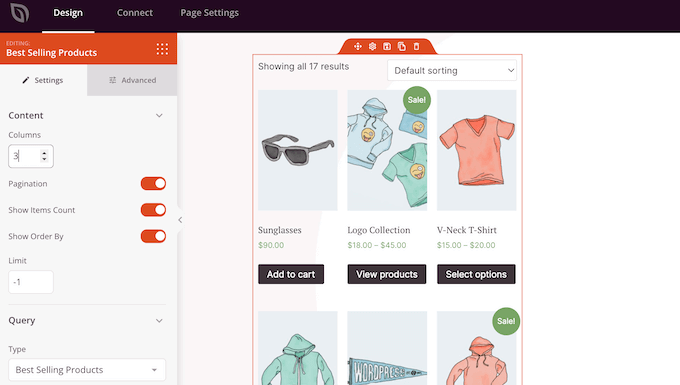This screenshot has width=680, height=385.
Task: Click the Sale! badge on Logo Collection
Action: pyautogui.click(x=417, y=100)
